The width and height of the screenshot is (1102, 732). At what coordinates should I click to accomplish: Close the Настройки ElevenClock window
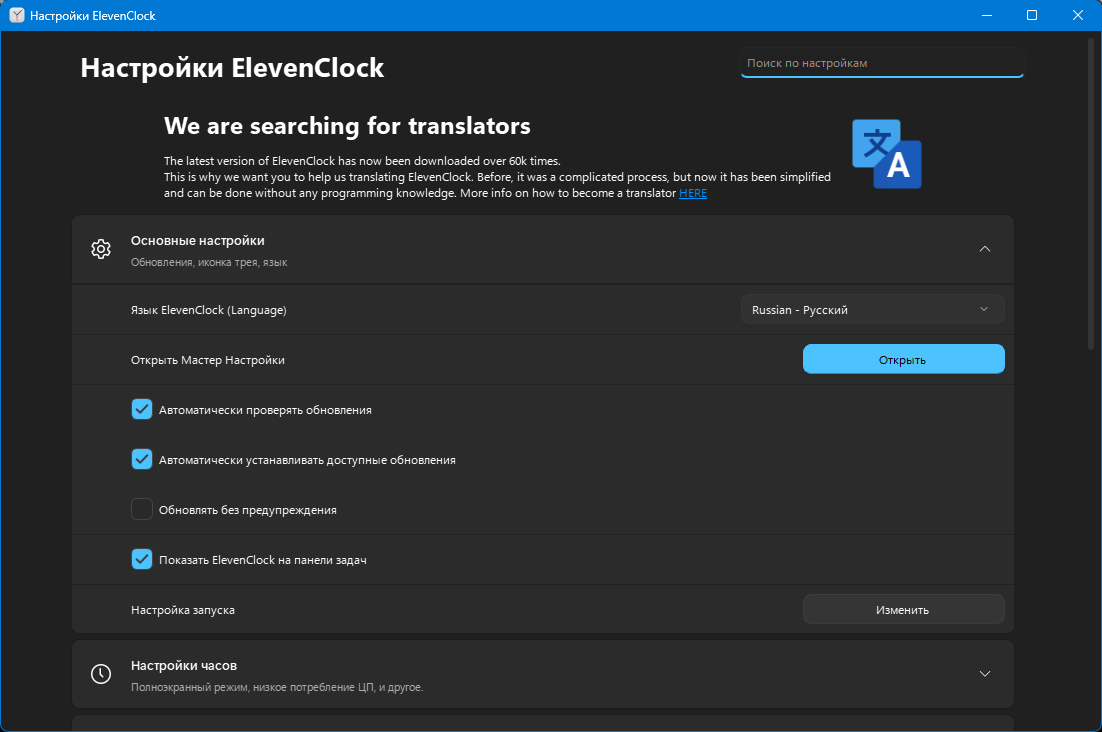[x=1077, y=15]
